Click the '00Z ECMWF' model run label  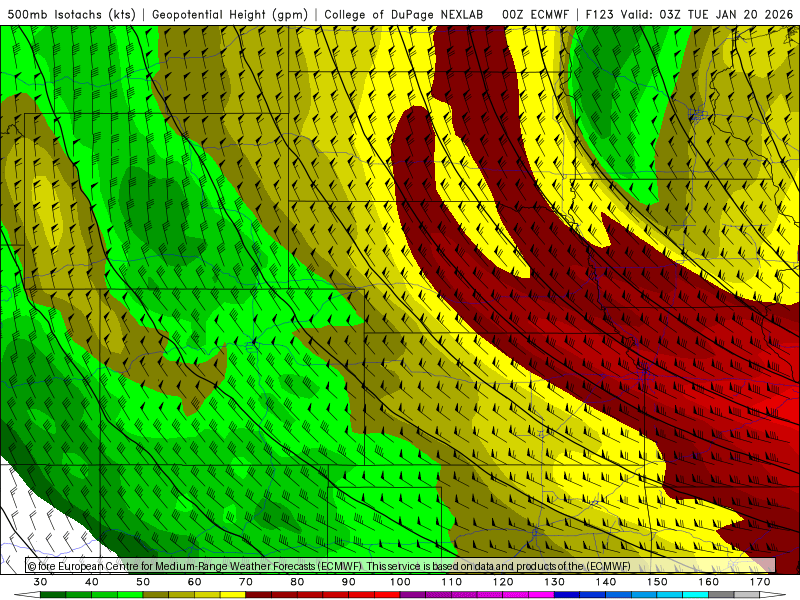click(535, 14)
